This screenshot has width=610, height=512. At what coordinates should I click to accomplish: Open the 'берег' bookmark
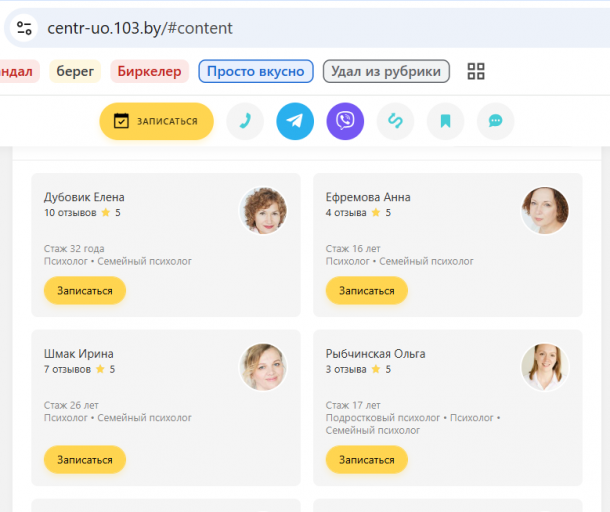75,71
